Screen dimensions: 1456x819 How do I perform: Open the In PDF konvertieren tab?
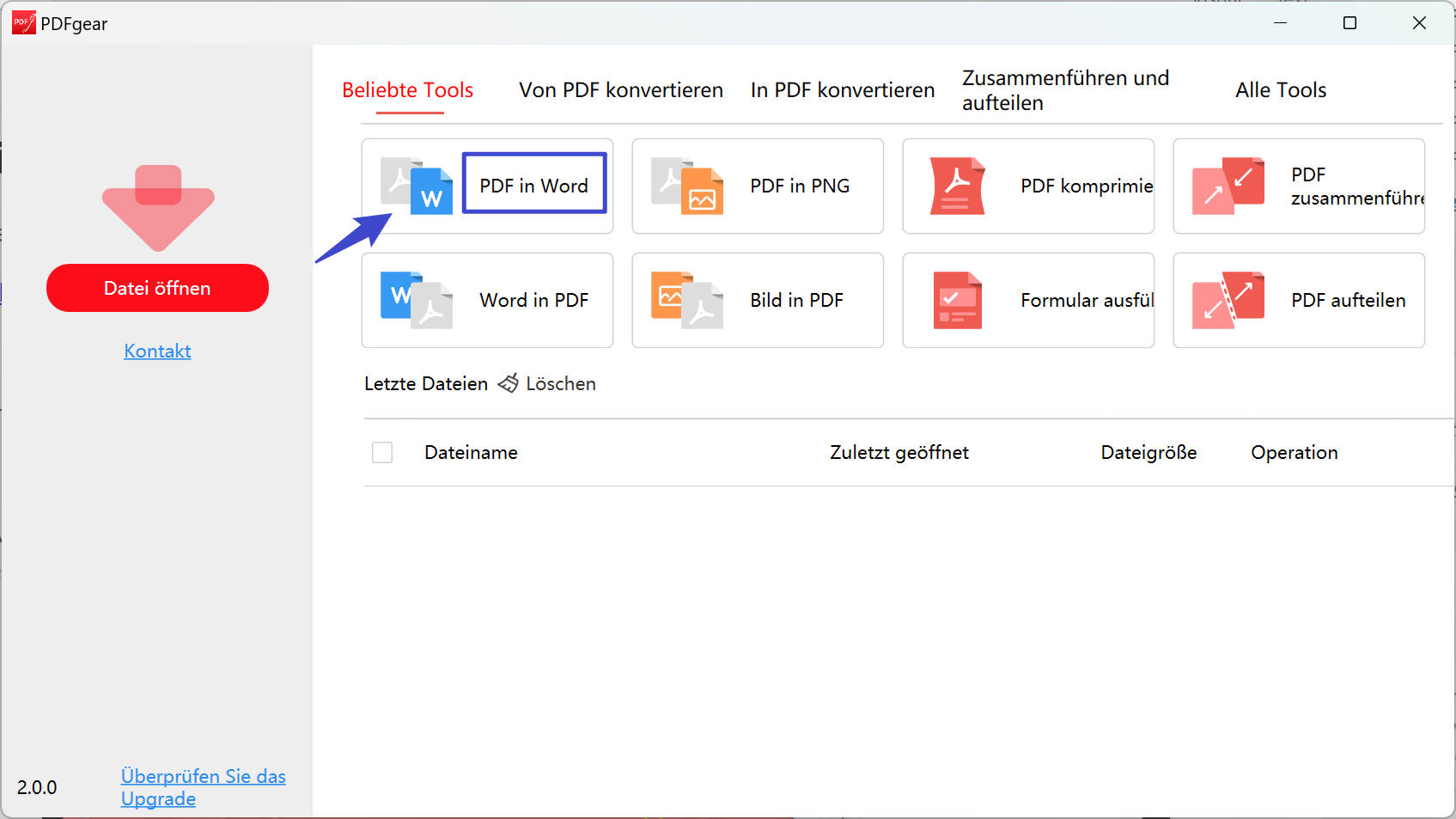tap(842, 89)
